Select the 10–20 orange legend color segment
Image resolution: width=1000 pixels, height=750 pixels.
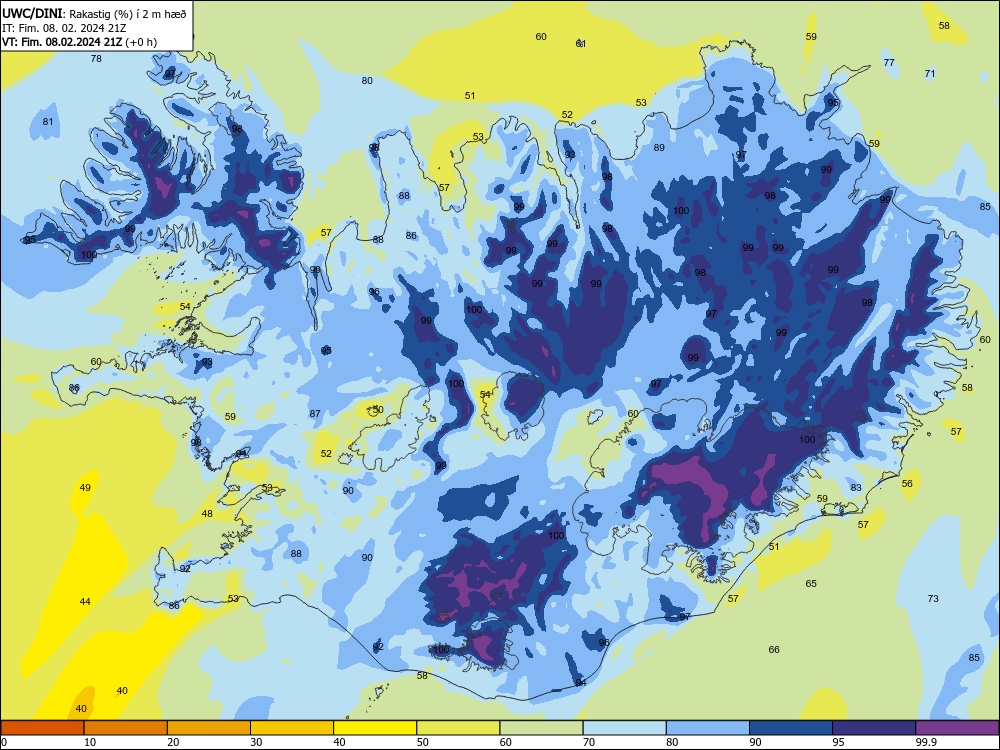pos(126,728)
